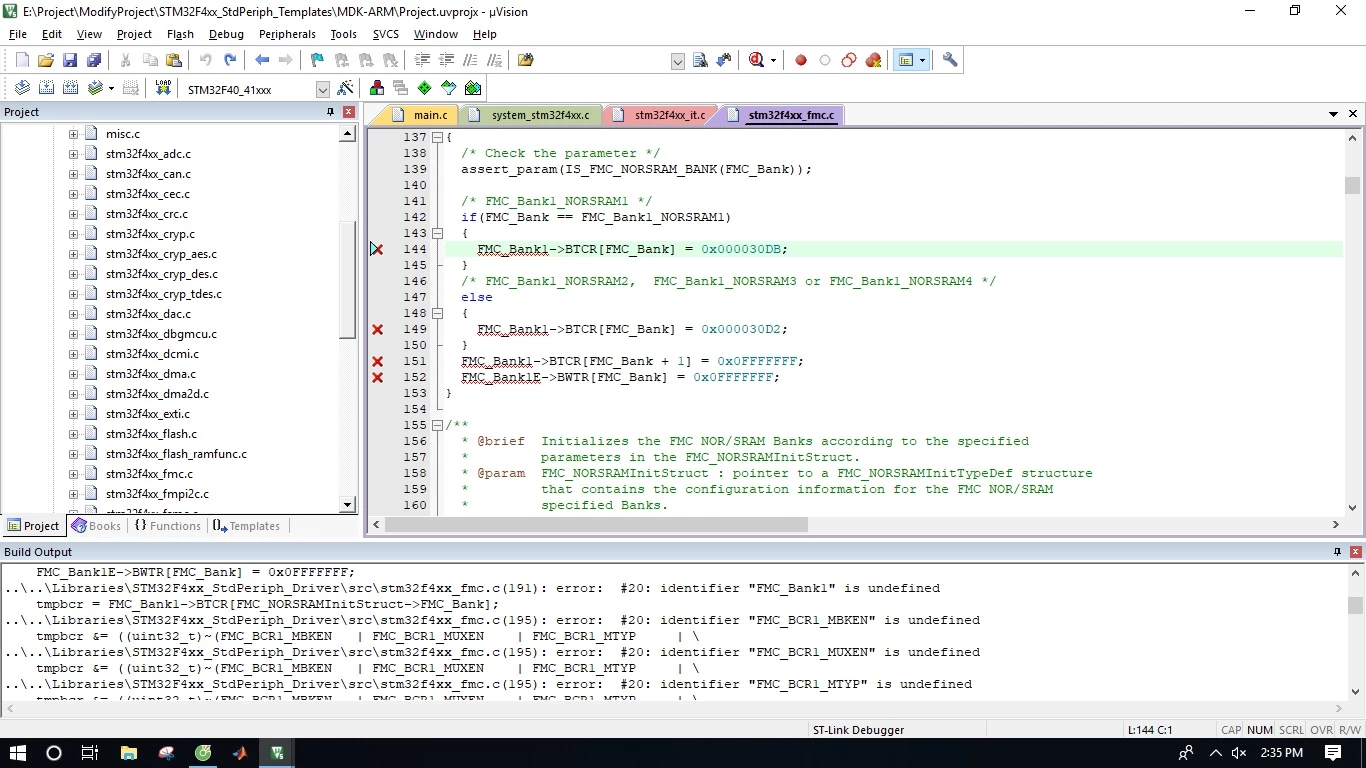Open the Flash menu
Image resolution: width=1366 pixels, height=768 pixels.
(x=180, y=34)
